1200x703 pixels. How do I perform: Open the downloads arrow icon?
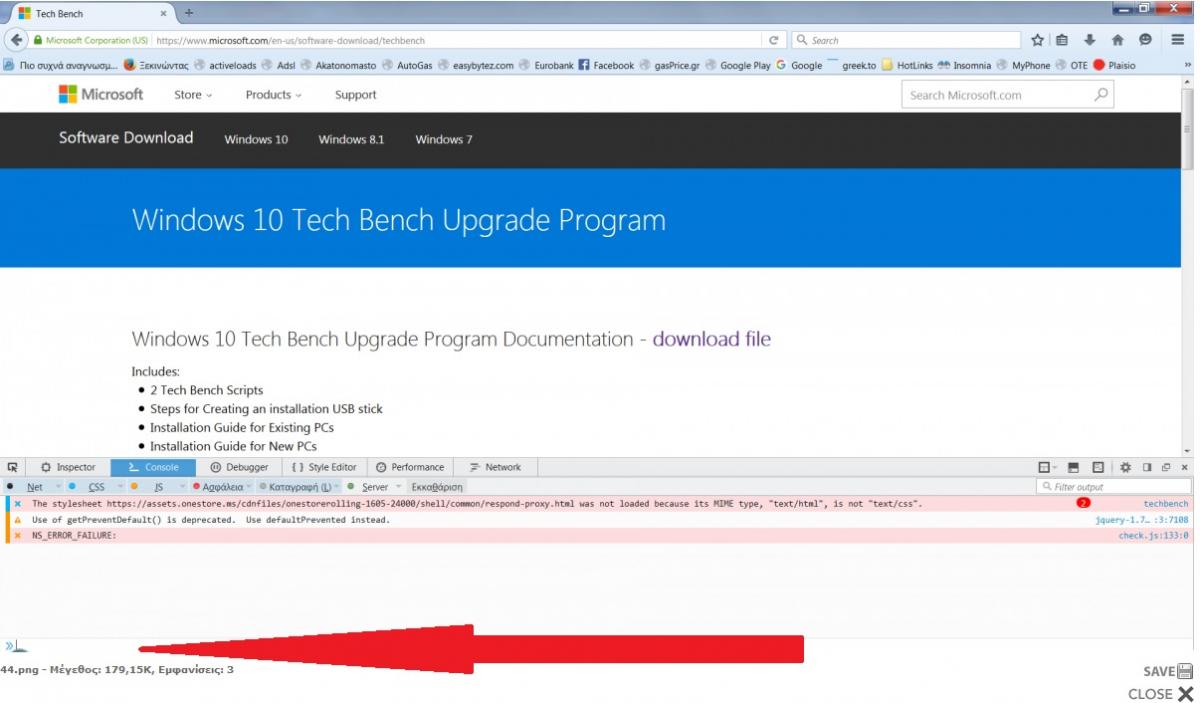[x=1090, y=40]
